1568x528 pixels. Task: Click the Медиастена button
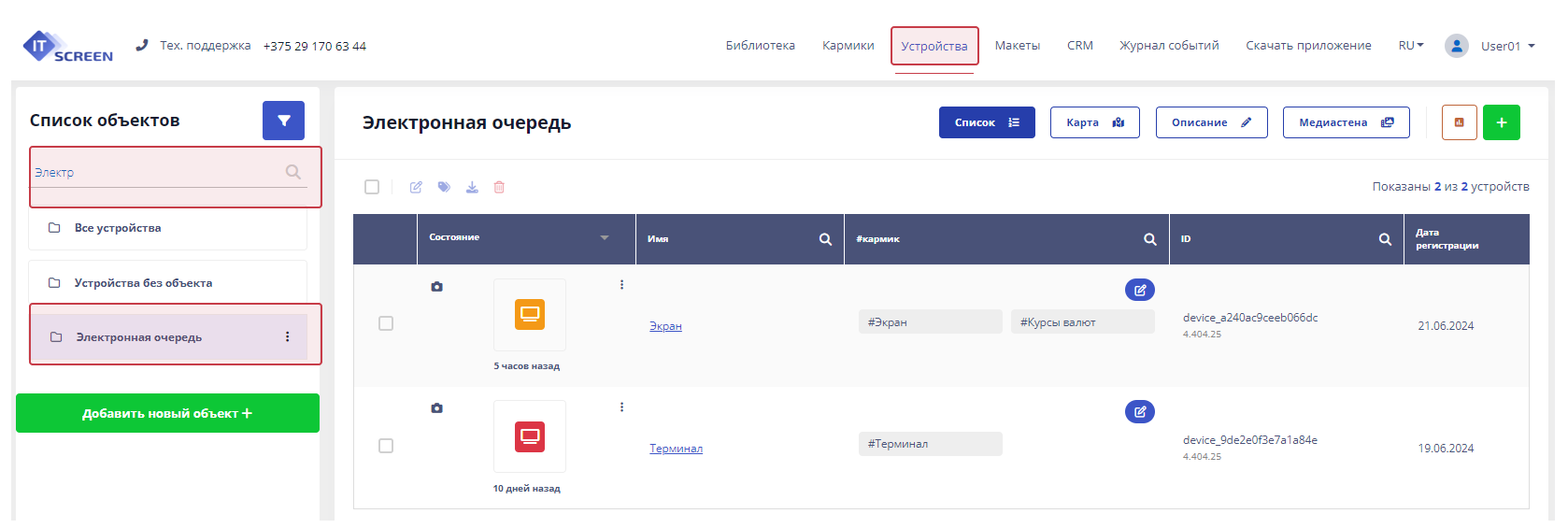tap(1347, 122)
